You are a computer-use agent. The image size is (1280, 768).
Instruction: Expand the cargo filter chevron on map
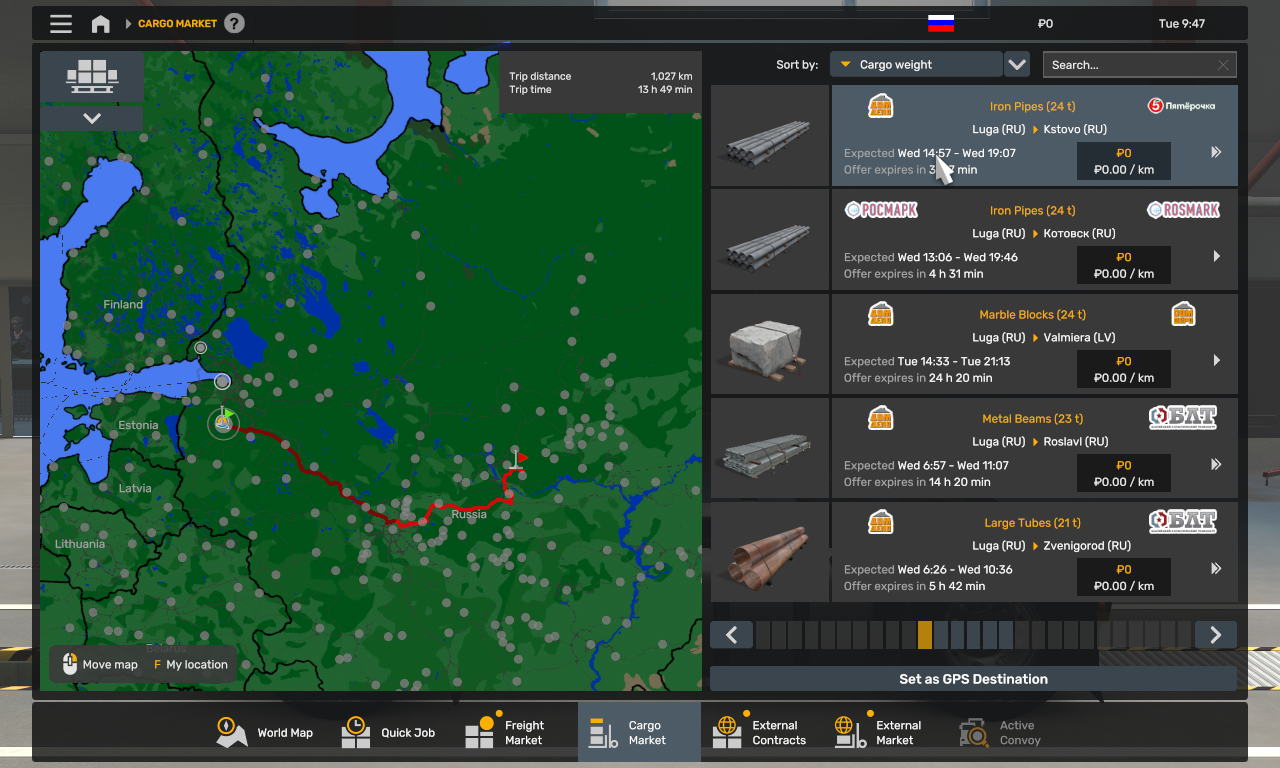[92, 118]
